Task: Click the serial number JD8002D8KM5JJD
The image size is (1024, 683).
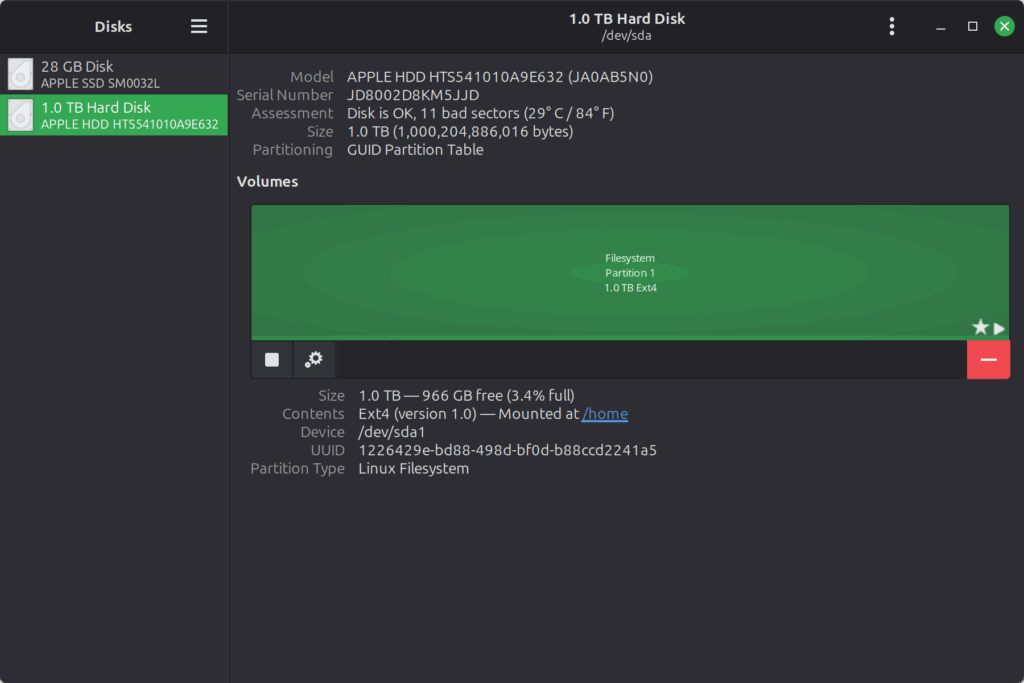Action: tap(413, 95)
